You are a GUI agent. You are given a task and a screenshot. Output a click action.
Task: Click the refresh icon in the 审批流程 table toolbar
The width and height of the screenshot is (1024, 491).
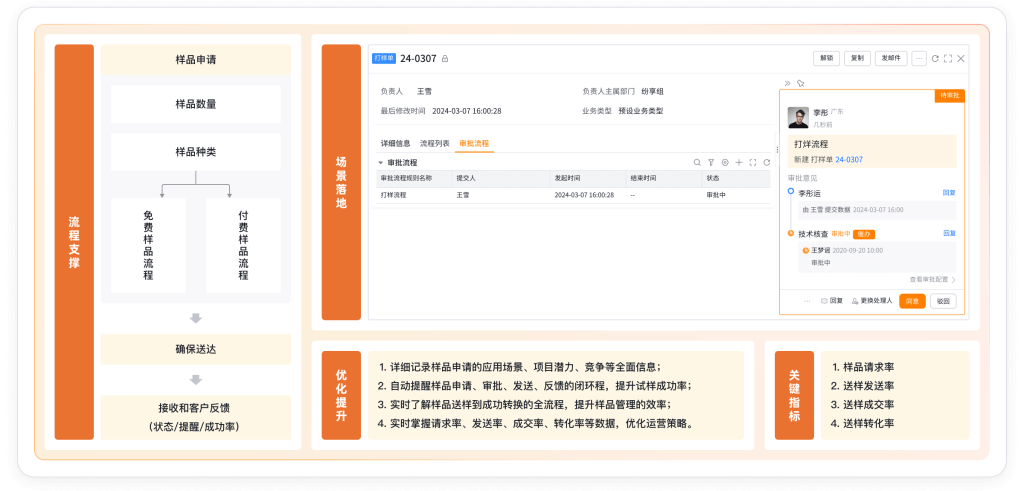[767, 162]
